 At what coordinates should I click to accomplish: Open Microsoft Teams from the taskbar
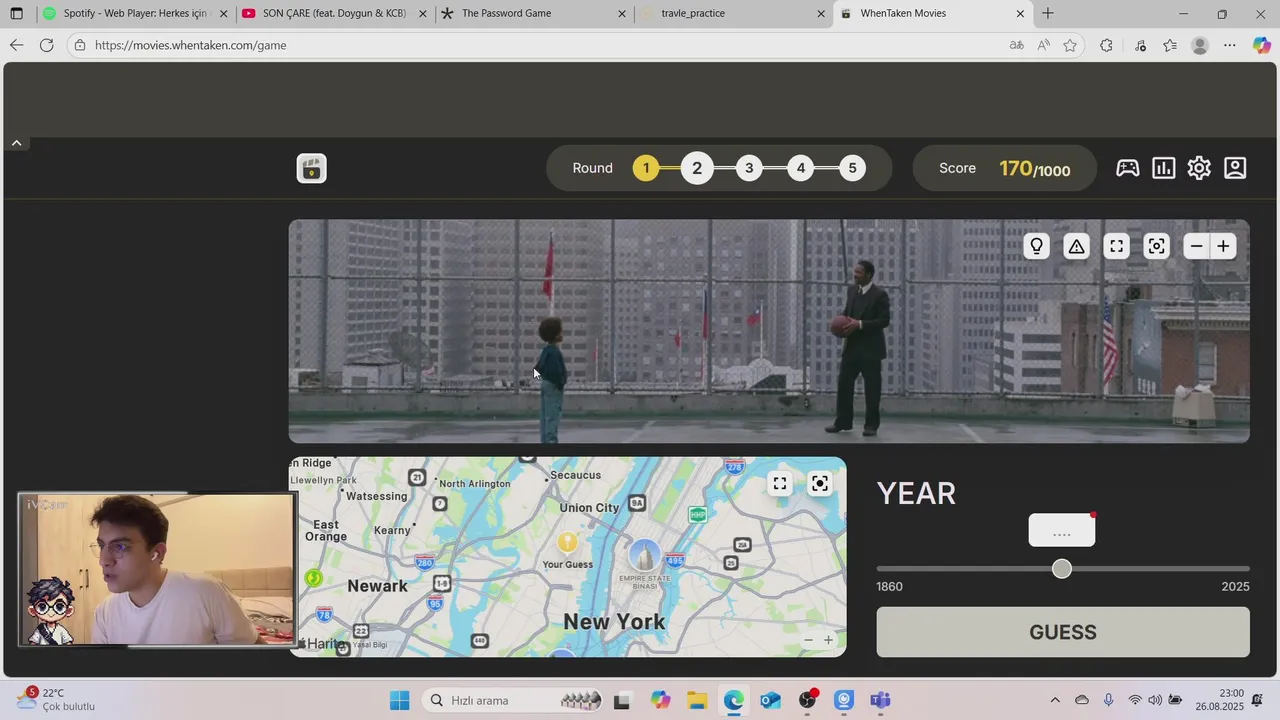880,700
